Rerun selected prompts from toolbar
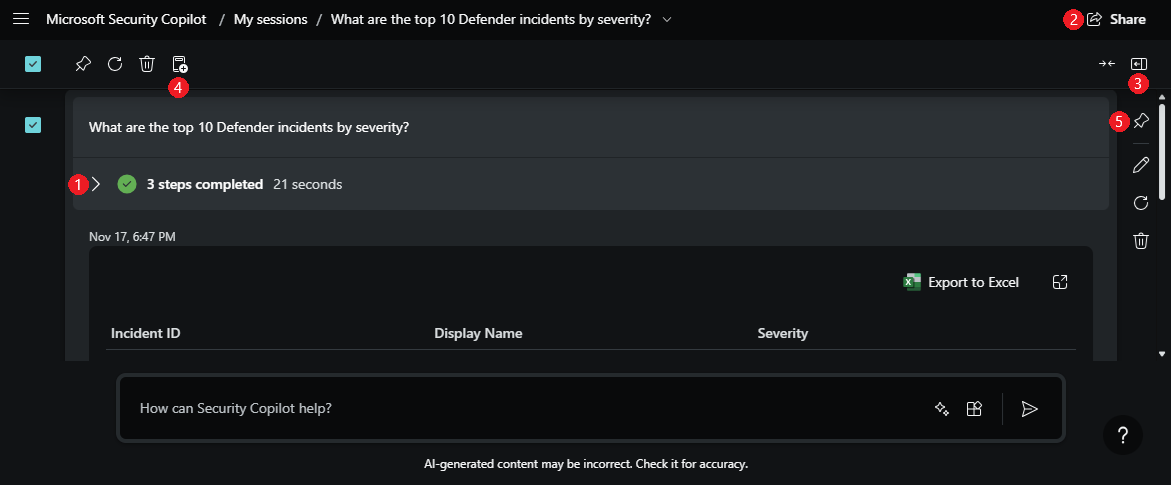Image resolution: width=1171 pixels, height=485 pixels. point(115,64)
